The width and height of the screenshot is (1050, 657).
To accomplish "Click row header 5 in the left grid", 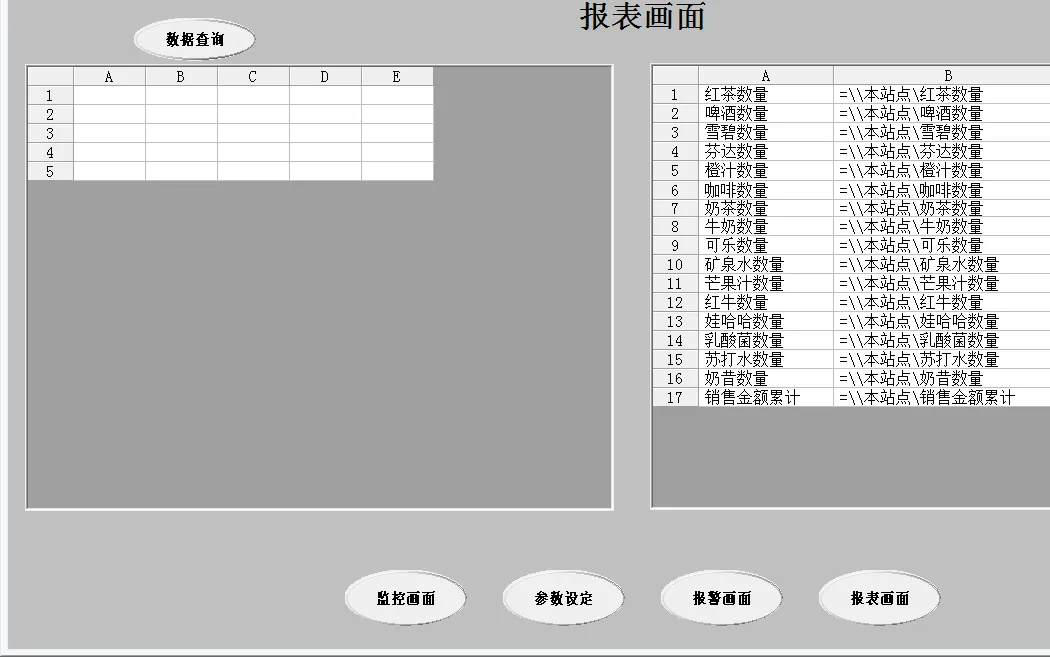I will pyautogui.click(x=48, y=171).
